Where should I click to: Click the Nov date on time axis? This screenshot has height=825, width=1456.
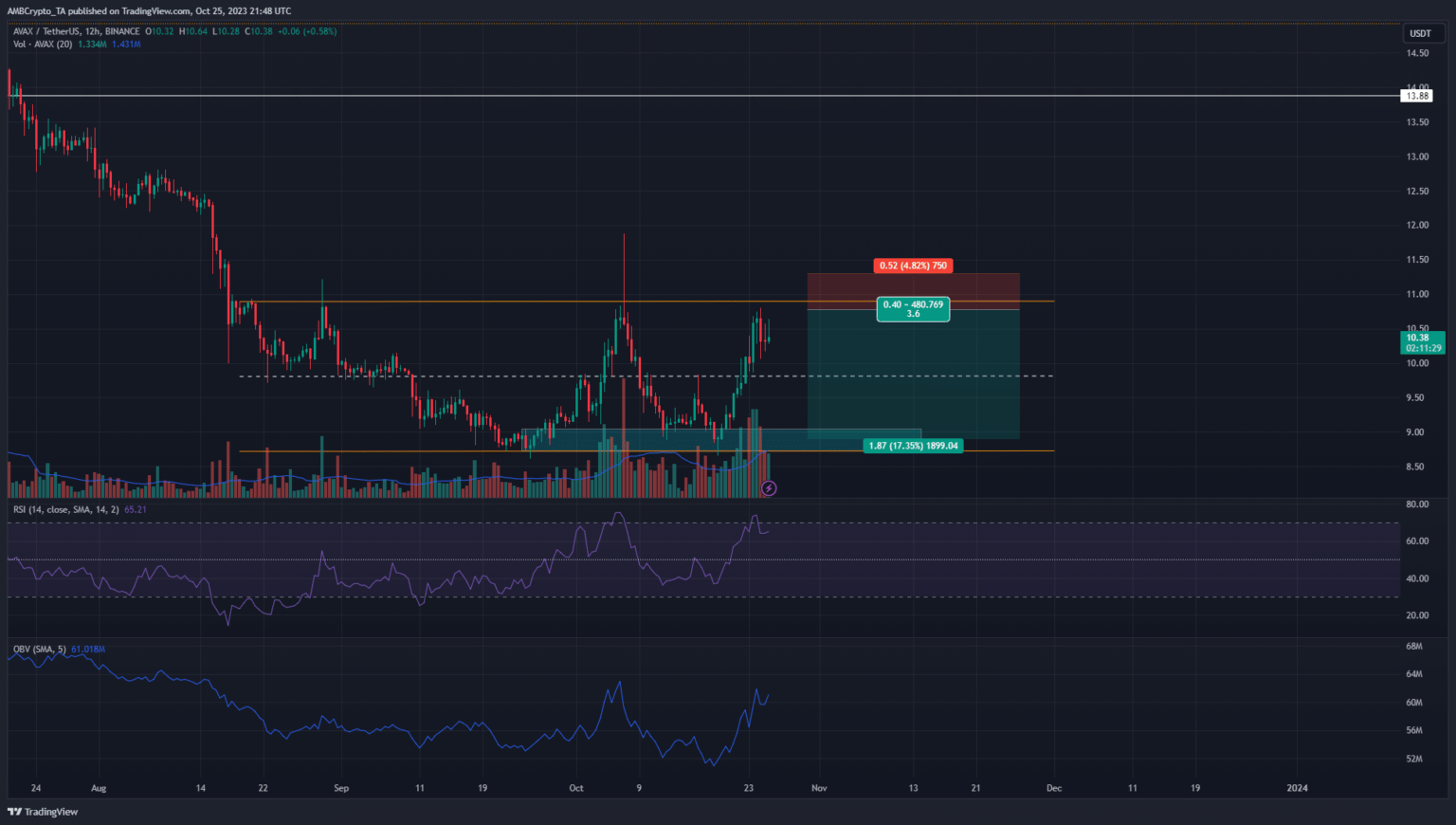pyautogui.click(x=819, y=788)
